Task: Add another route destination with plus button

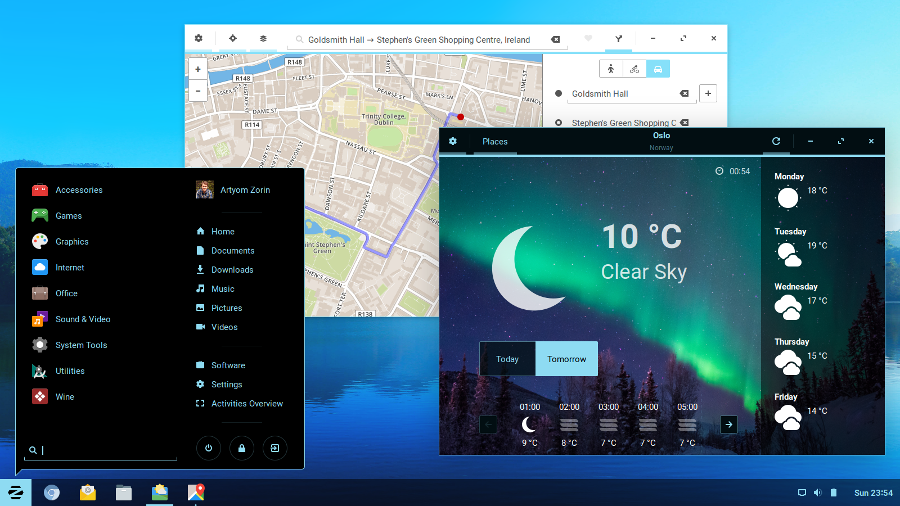Action: 708,93
